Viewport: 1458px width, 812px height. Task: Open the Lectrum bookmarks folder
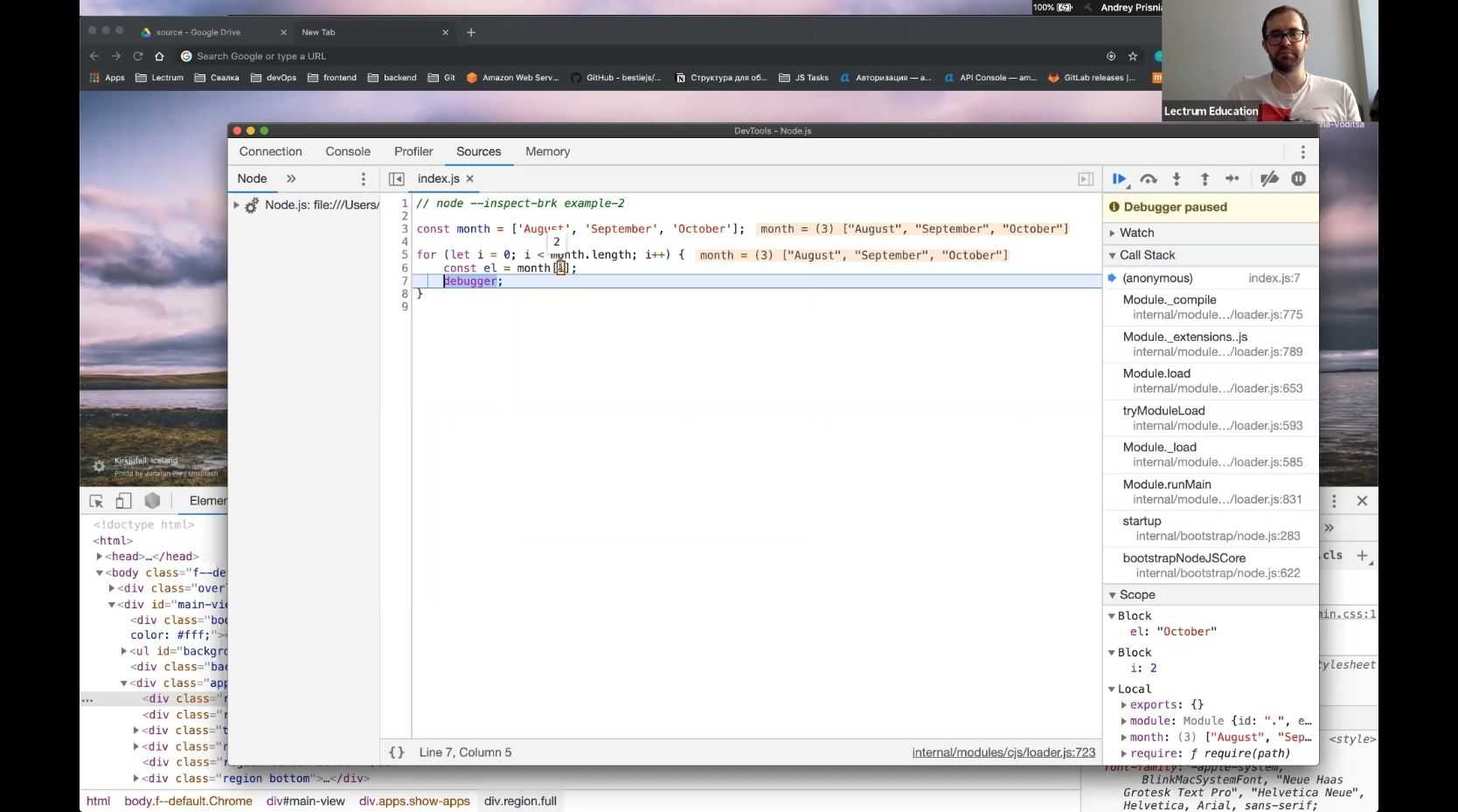click(x=159, y=78)
